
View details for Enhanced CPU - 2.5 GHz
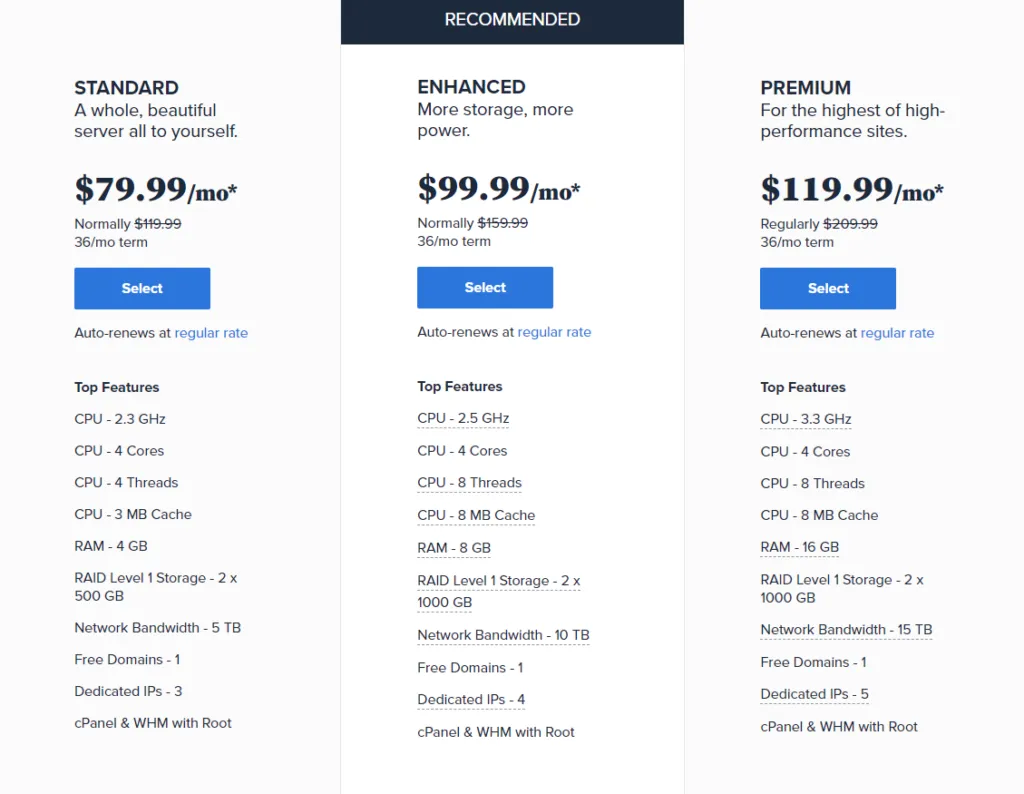463,418
